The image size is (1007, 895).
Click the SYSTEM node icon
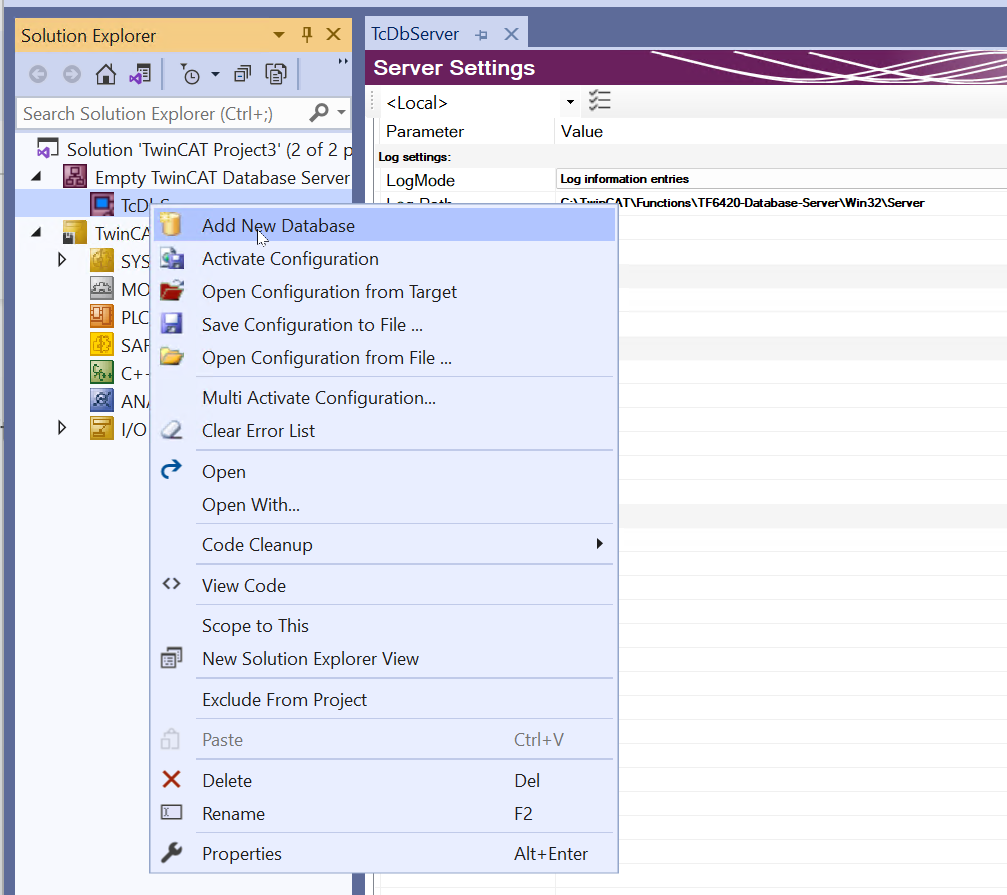pyautogui.click(x=102, y=261)
